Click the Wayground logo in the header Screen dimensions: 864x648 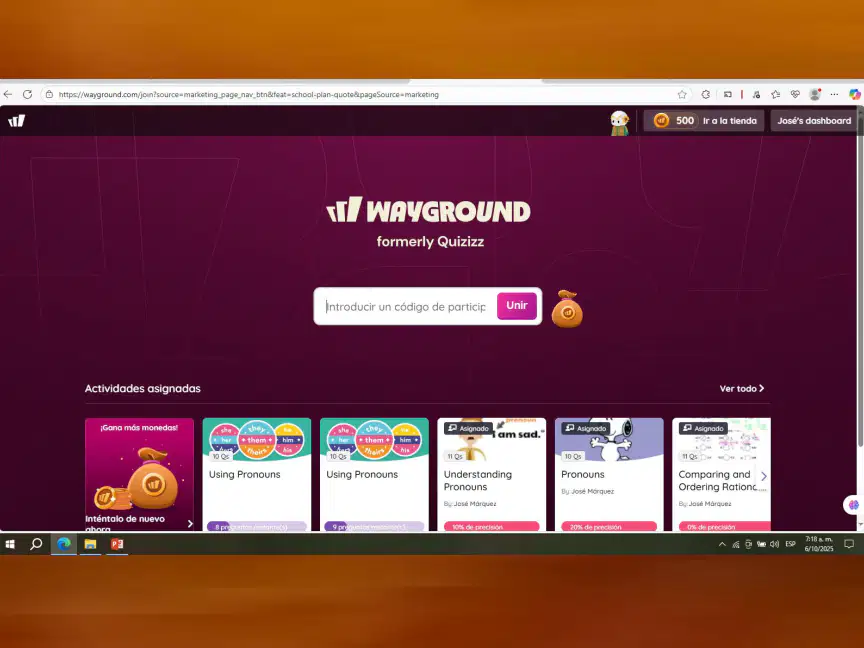click(17, 121)
